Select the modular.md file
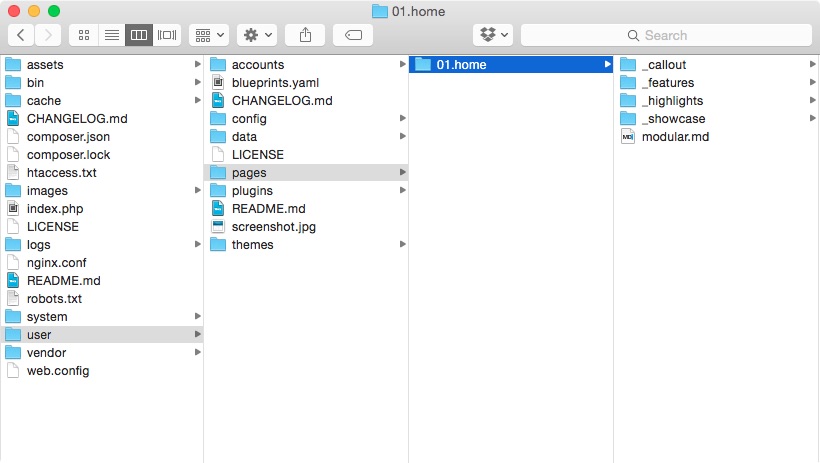820x463 pixels. [x=674, y=137]
